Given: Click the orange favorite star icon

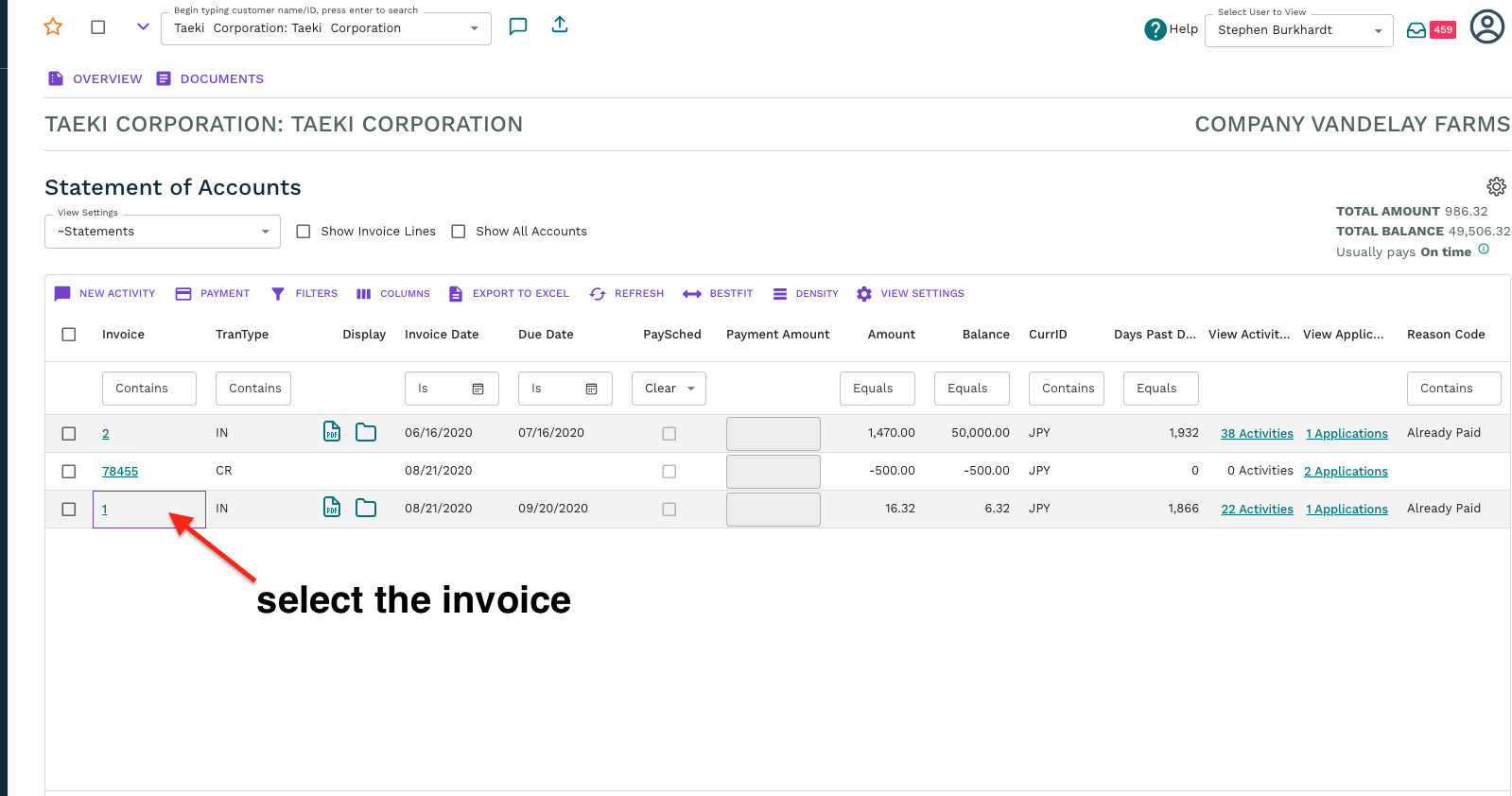Looking at the screenshot, I should point(53,27).
